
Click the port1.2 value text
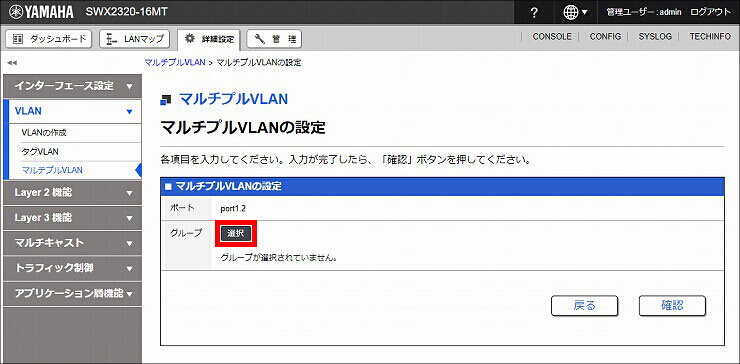coord(233,208)
